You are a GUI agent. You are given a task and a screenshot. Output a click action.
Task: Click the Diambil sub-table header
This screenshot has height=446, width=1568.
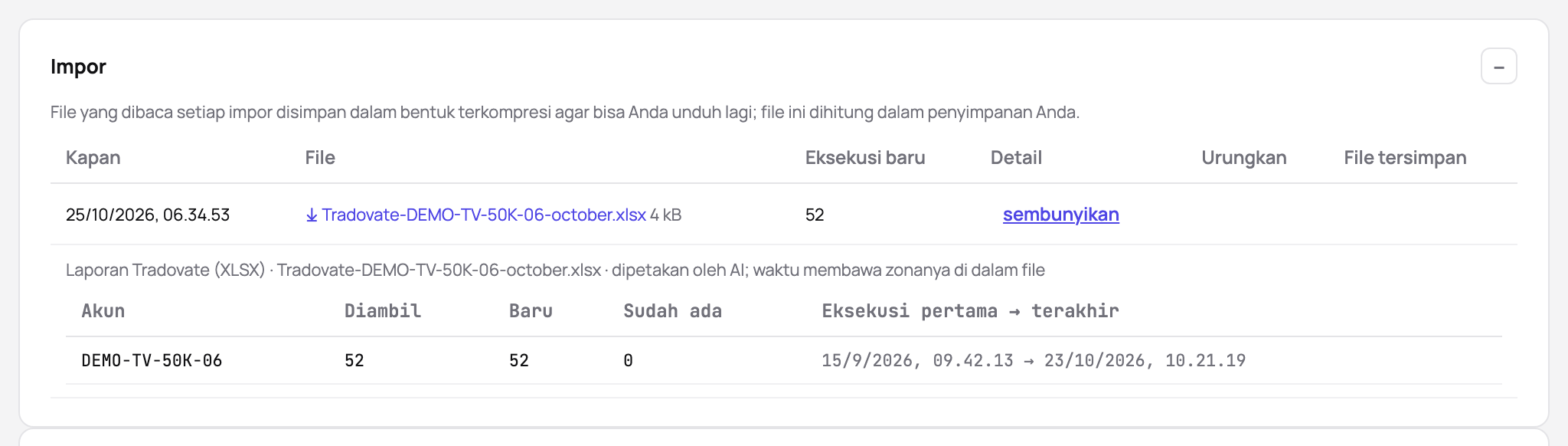tap(383, 311)
